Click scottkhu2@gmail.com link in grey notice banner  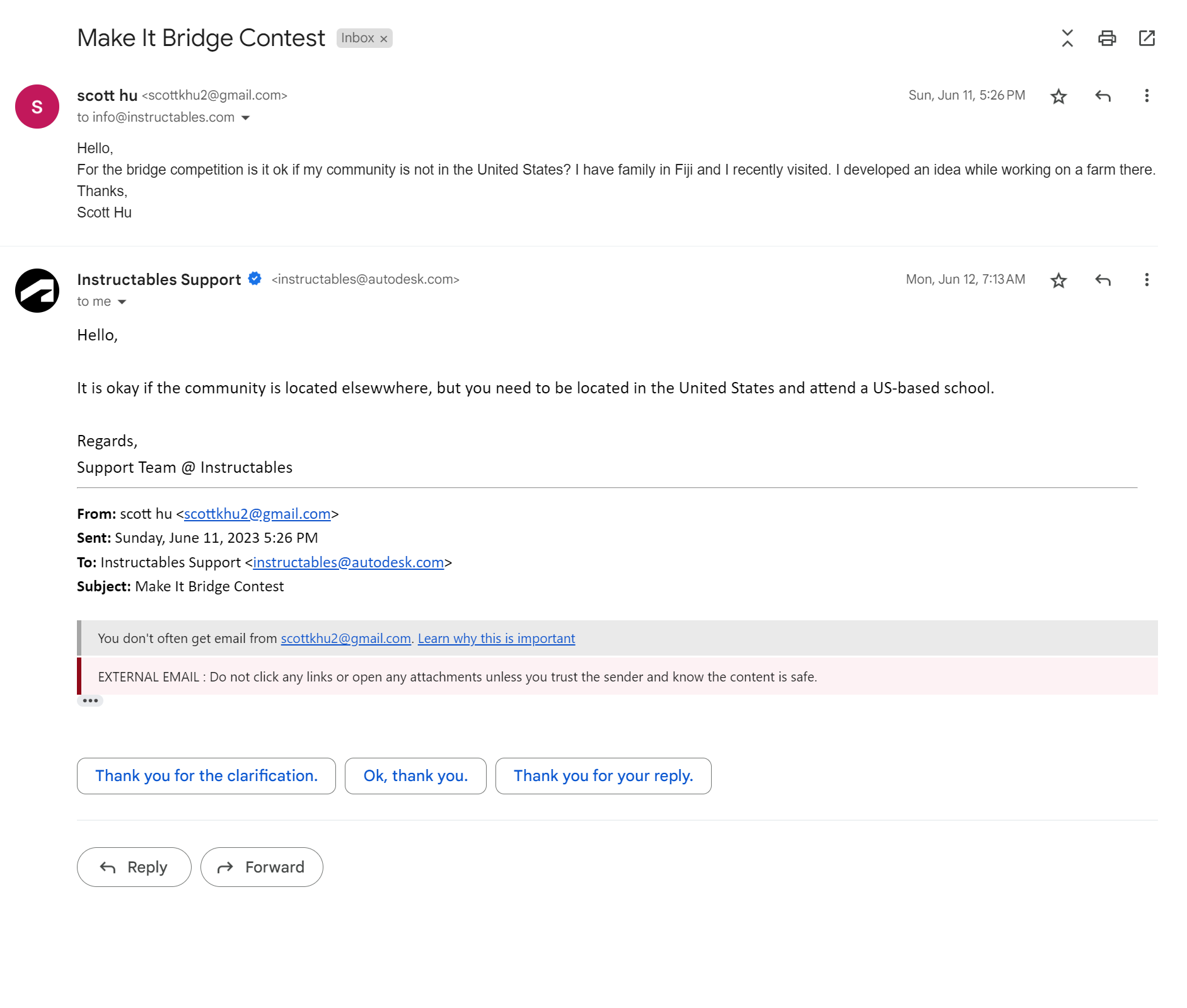coord(346,639)
